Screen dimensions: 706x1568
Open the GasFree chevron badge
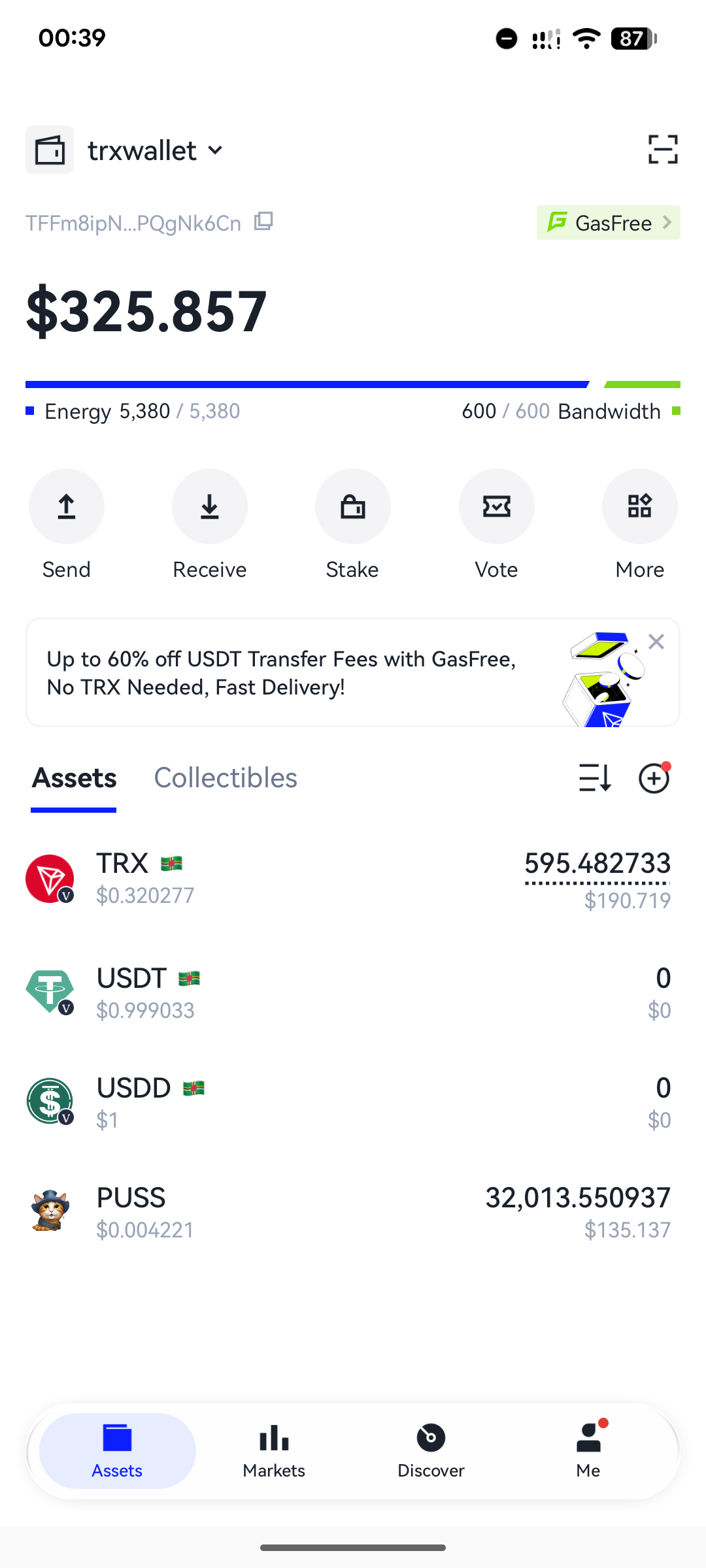[609, 223]
